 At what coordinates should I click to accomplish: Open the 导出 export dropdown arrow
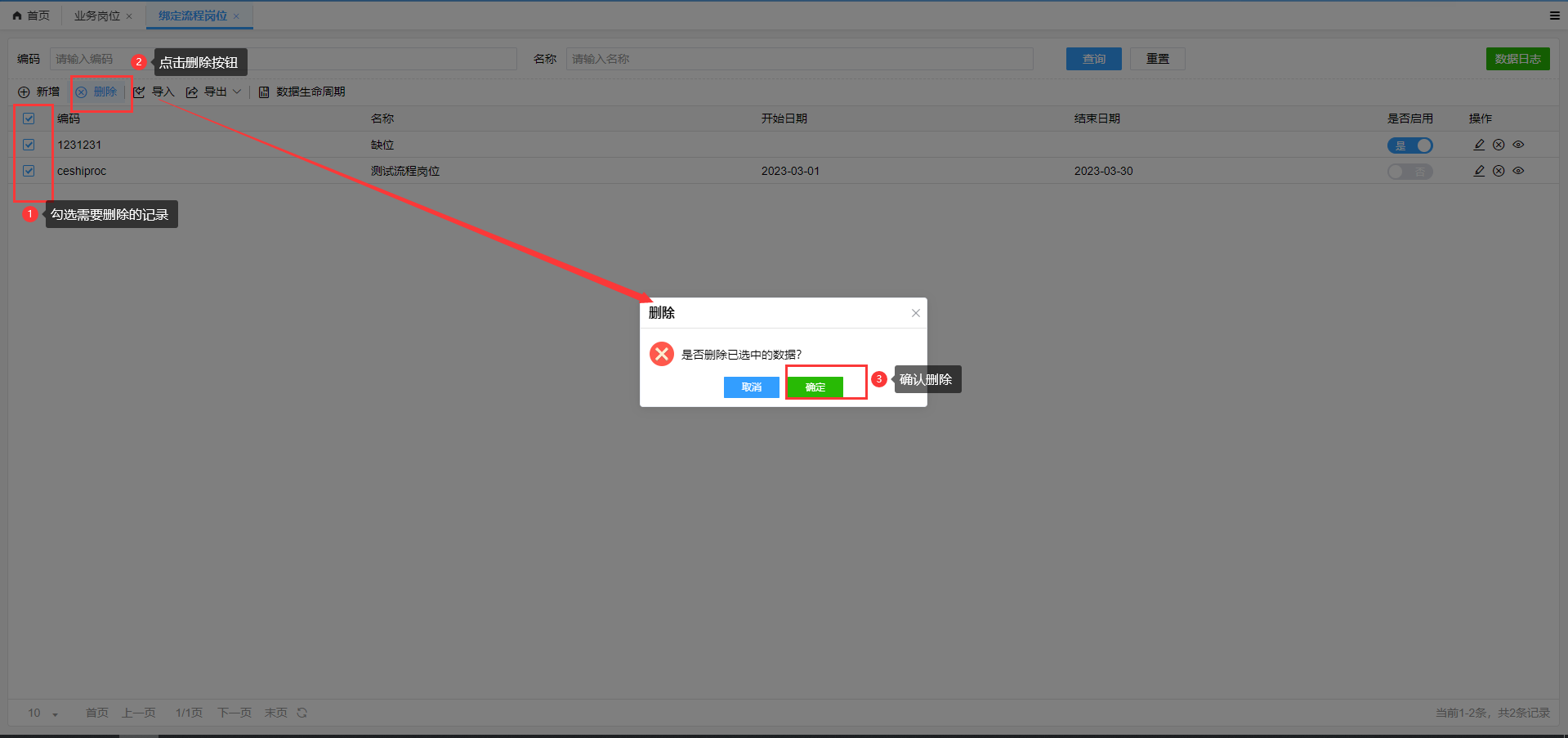(237, 92)
